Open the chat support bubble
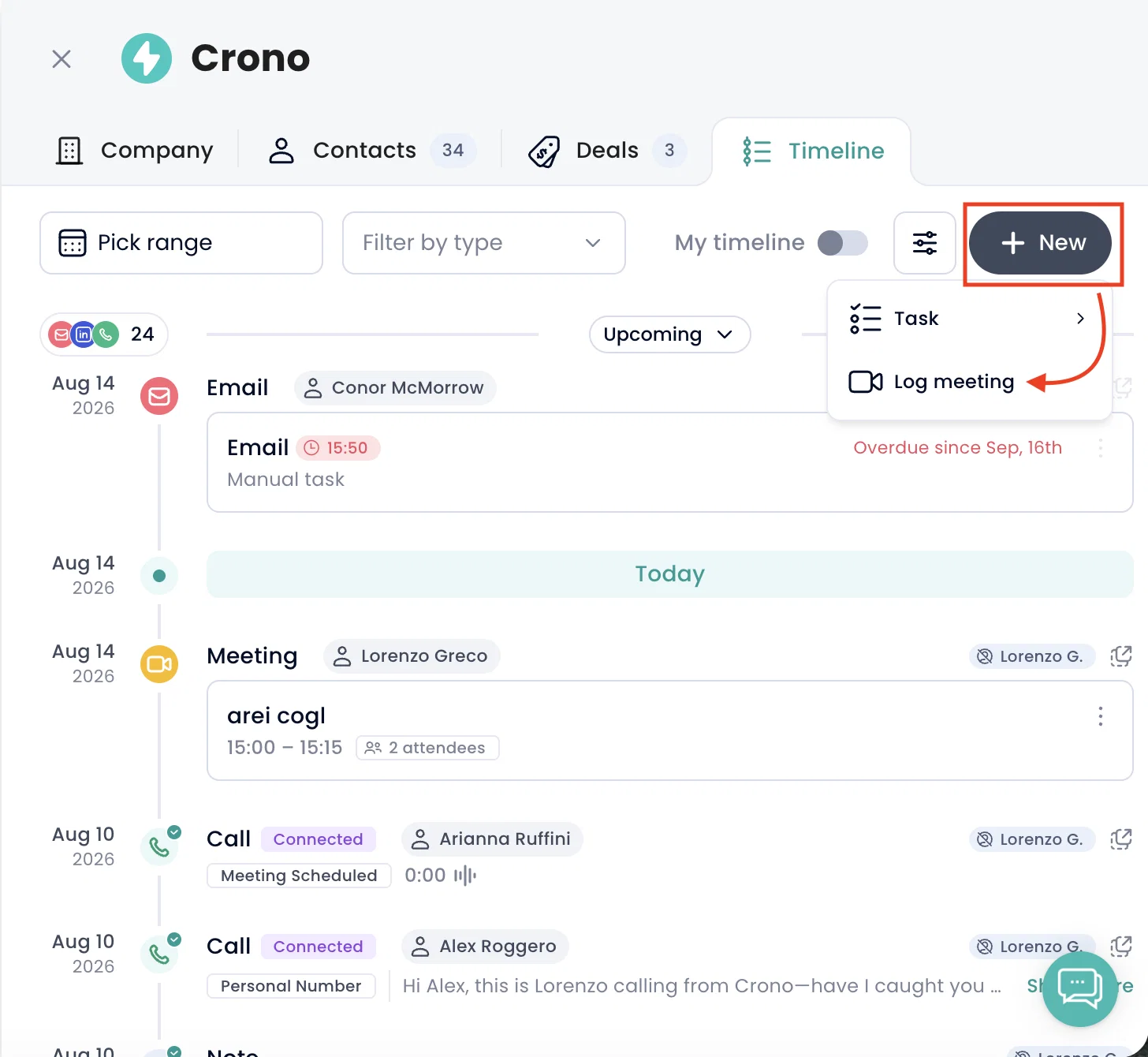The image size is (1148, 1057). tap(1079, 988)
